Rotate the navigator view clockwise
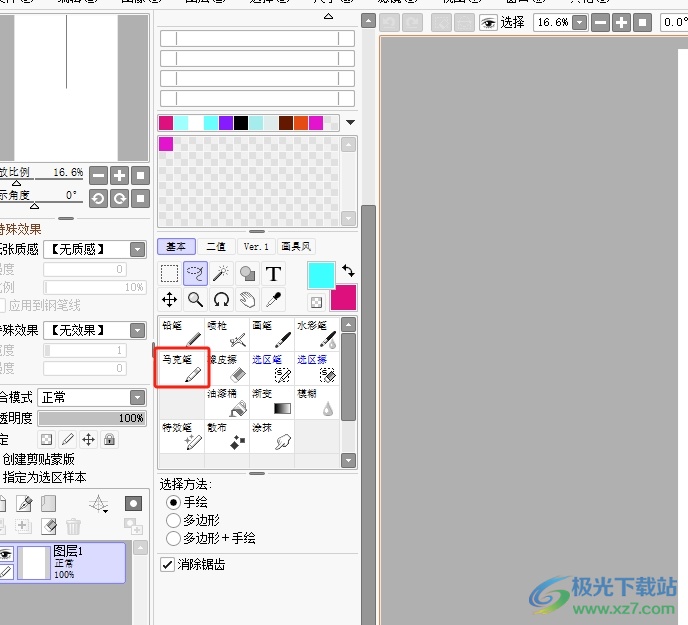This screenshot has width=688, height=625. click(x=119, y=198)
